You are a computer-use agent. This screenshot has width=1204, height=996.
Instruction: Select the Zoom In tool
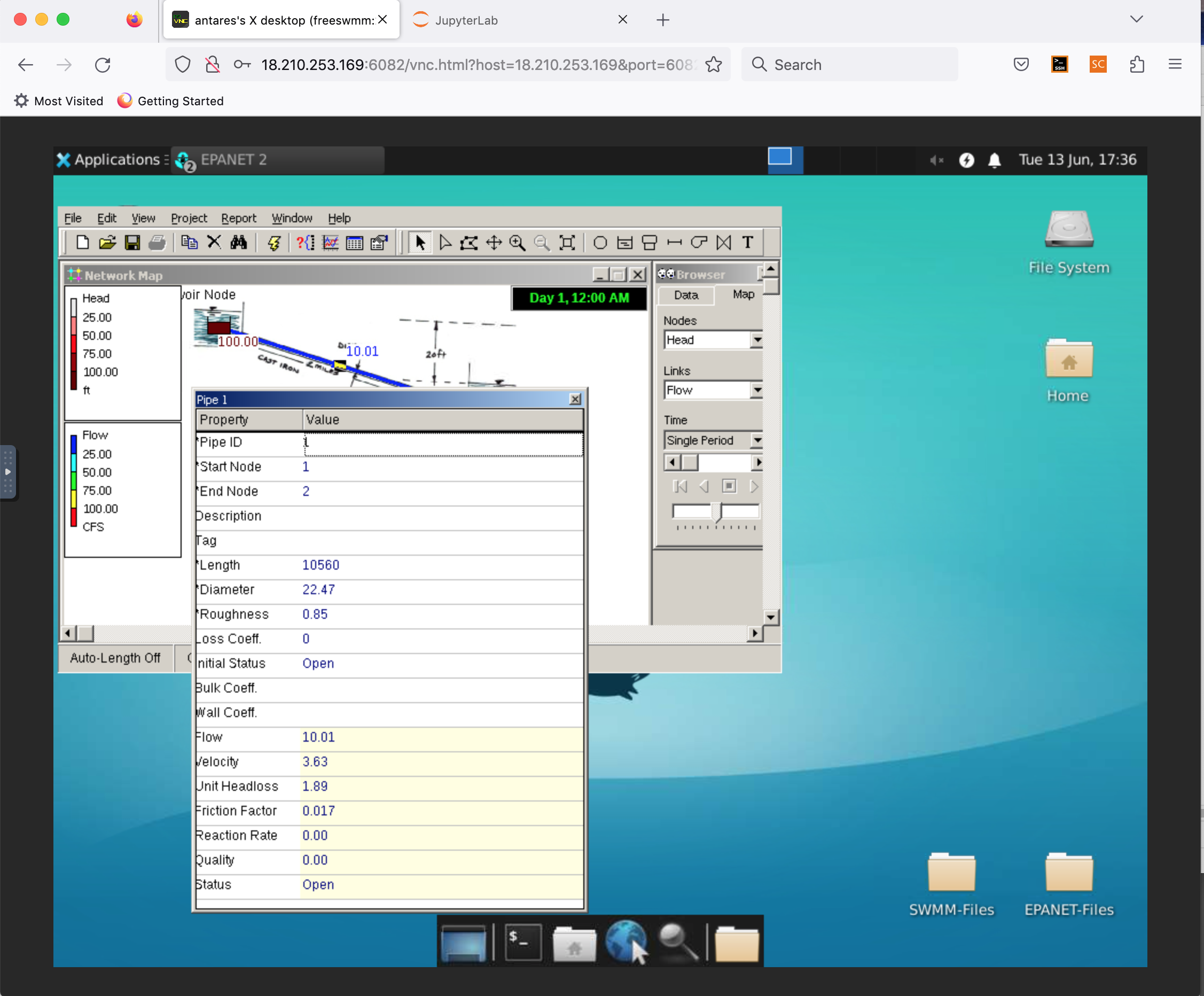tap(518, 243)
